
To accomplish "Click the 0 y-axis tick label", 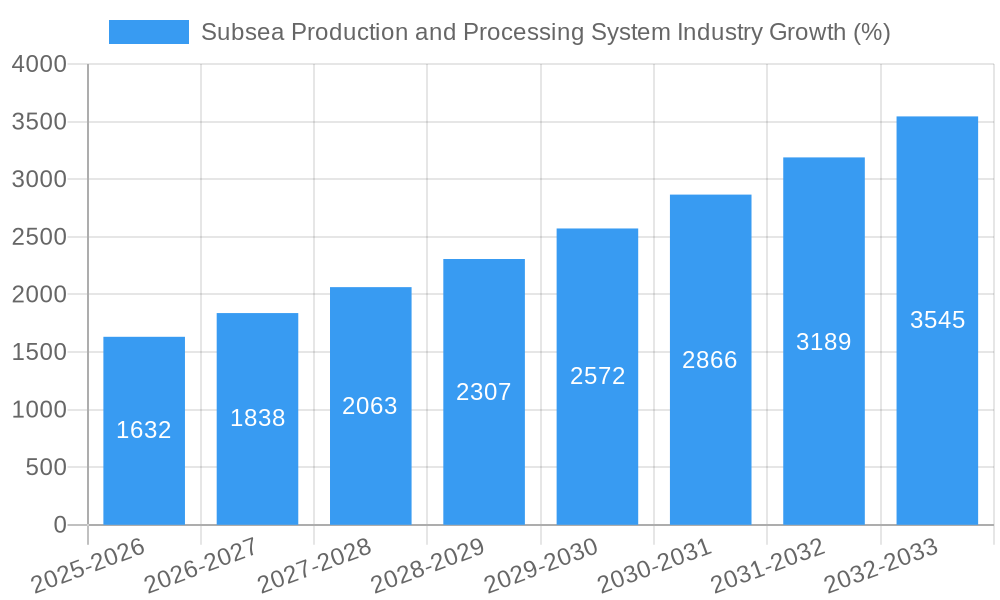I will [x=61, y=525].
